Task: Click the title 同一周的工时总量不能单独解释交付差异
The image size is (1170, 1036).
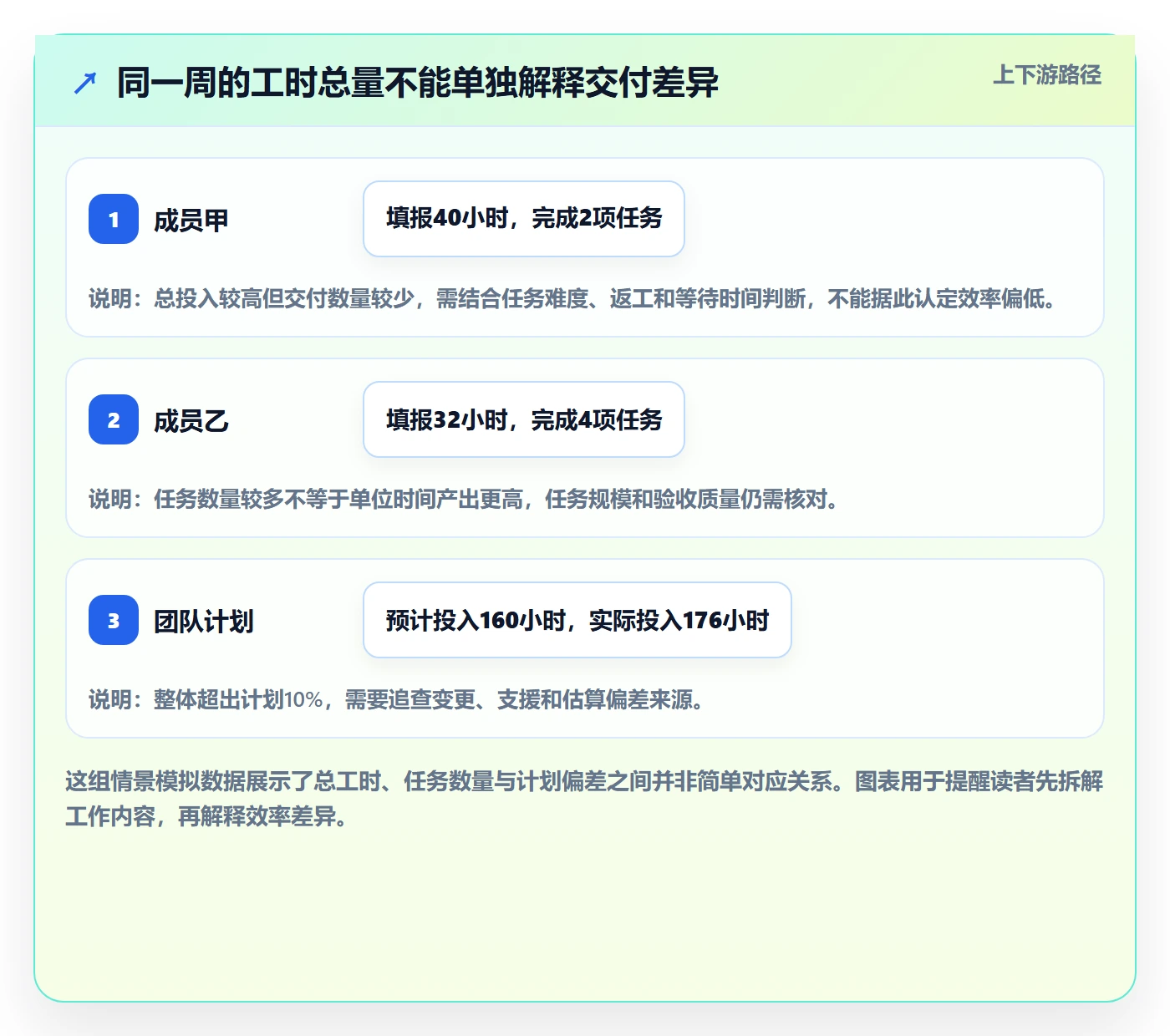Action: [418, 83]
